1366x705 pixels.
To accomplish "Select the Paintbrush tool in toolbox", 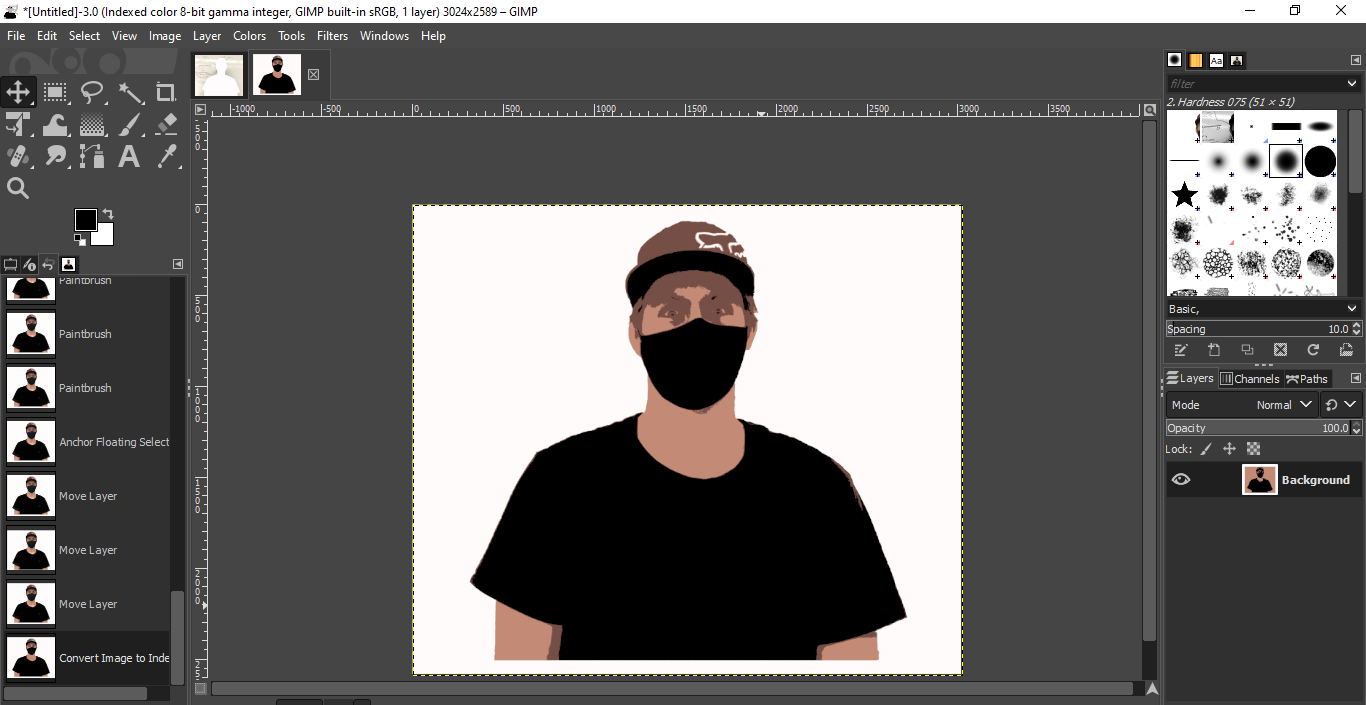I will (131, 125).
